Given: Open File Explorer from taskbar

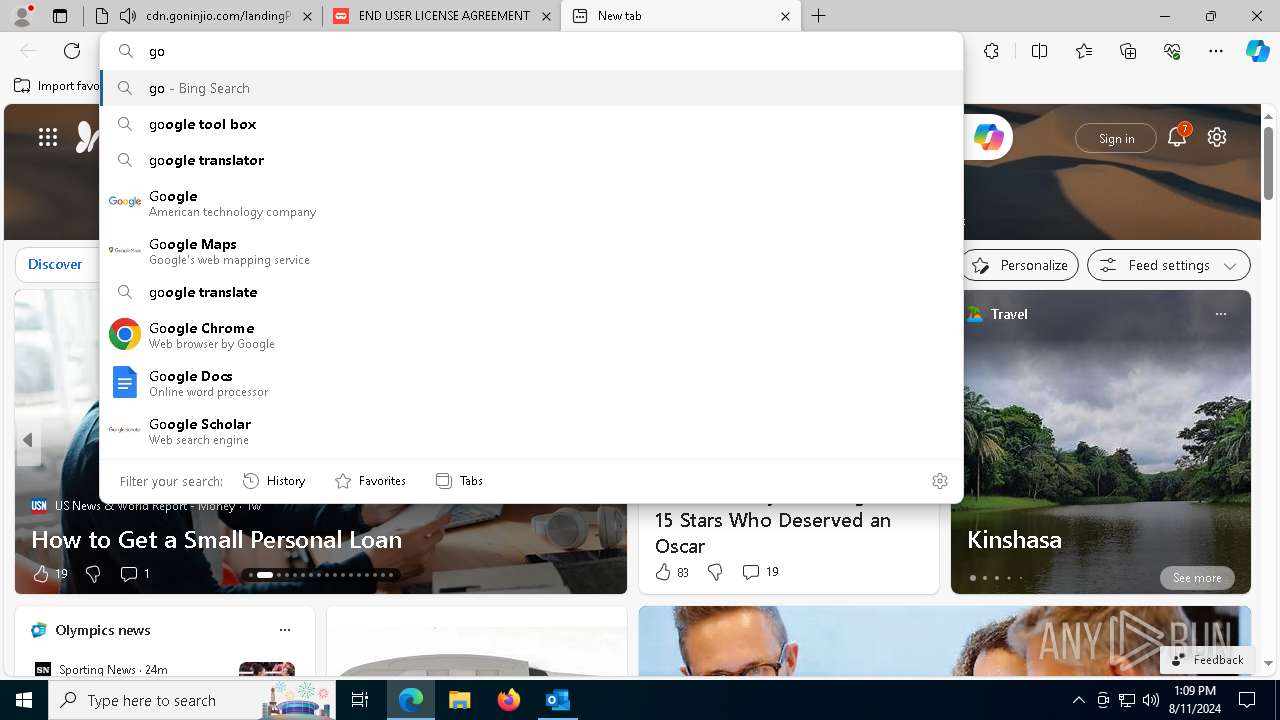Looking at the screenshot, I should [x=459, y=700].
